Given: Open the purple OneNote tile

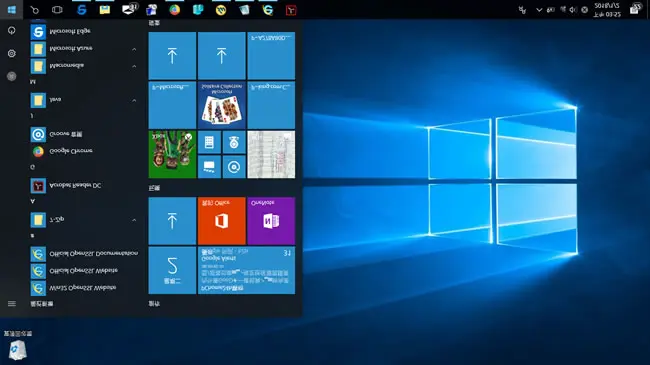Looking at the screenshot, I should (x=271, y=221).
